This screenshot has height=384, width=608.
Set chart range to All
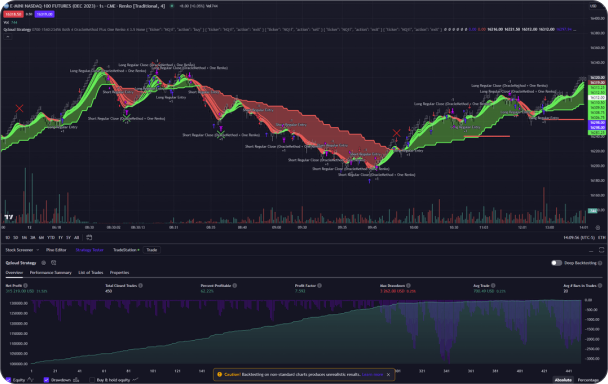(x=76, y=237)
